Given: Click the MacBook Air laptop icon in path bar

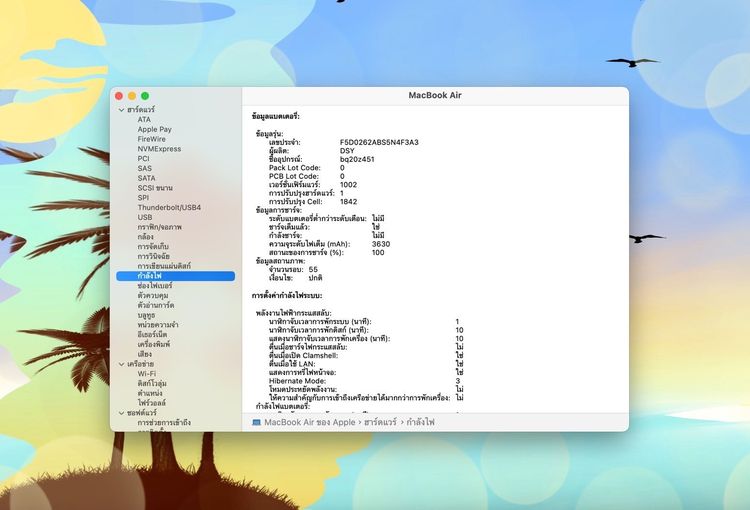Looking at the screenshot, I should [257, 423].
